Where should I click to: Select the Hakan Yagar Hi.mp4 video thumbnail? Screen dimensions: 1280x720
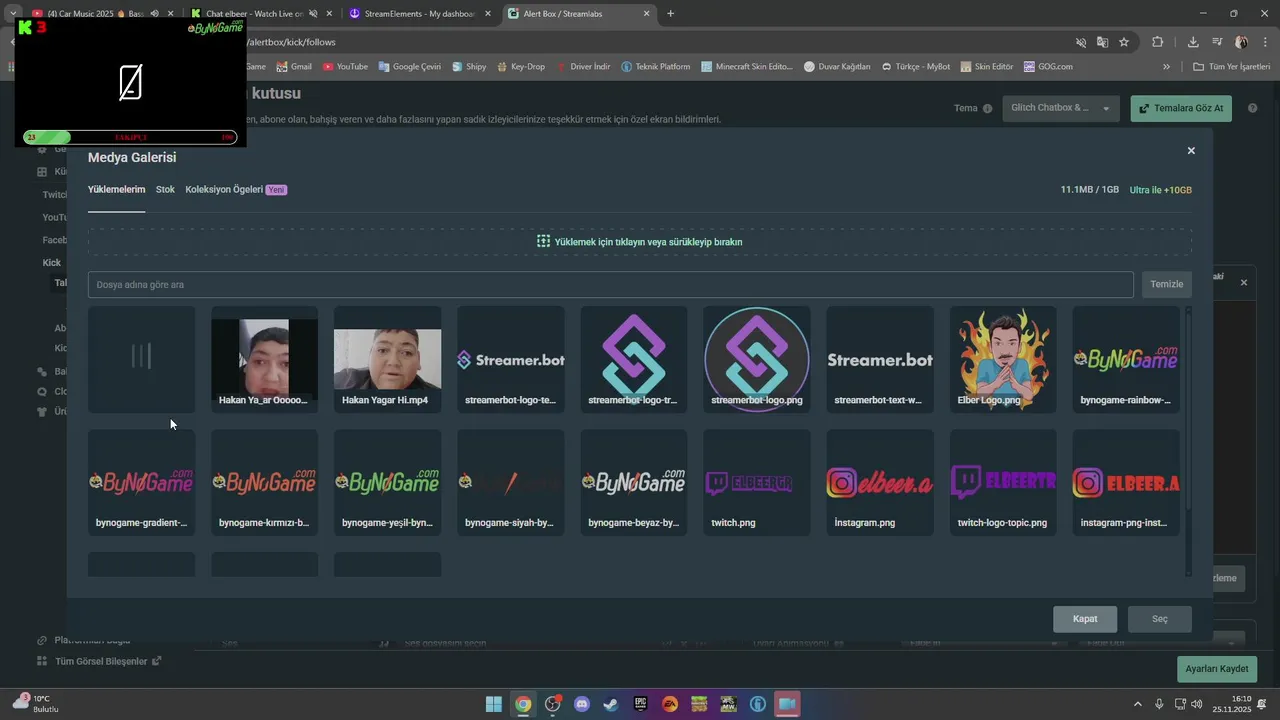(x=387, y=360)
